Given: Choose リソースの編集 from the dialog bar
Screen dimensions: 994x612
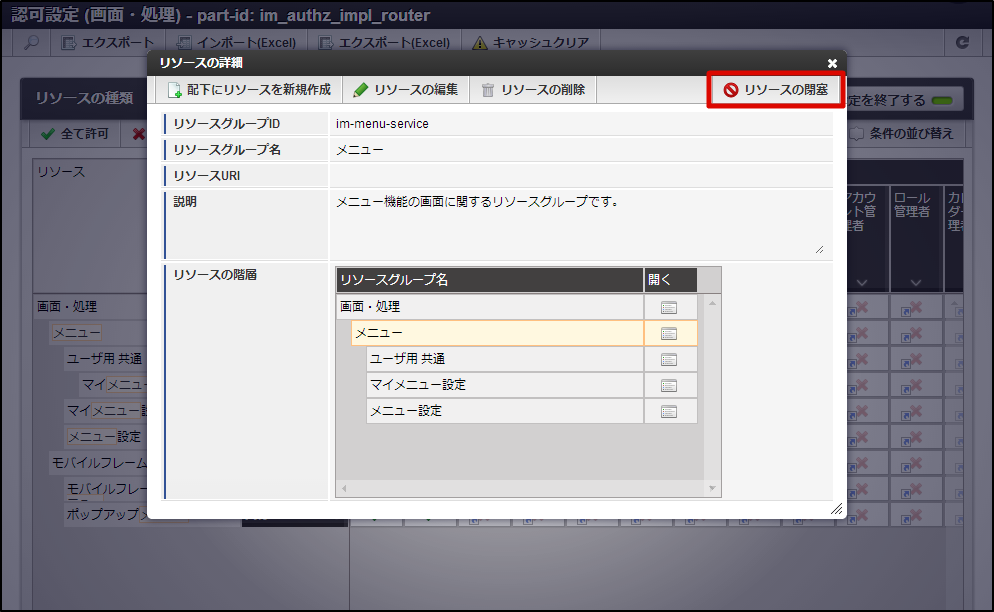Looking at the screenshot, I should (406, 87).
